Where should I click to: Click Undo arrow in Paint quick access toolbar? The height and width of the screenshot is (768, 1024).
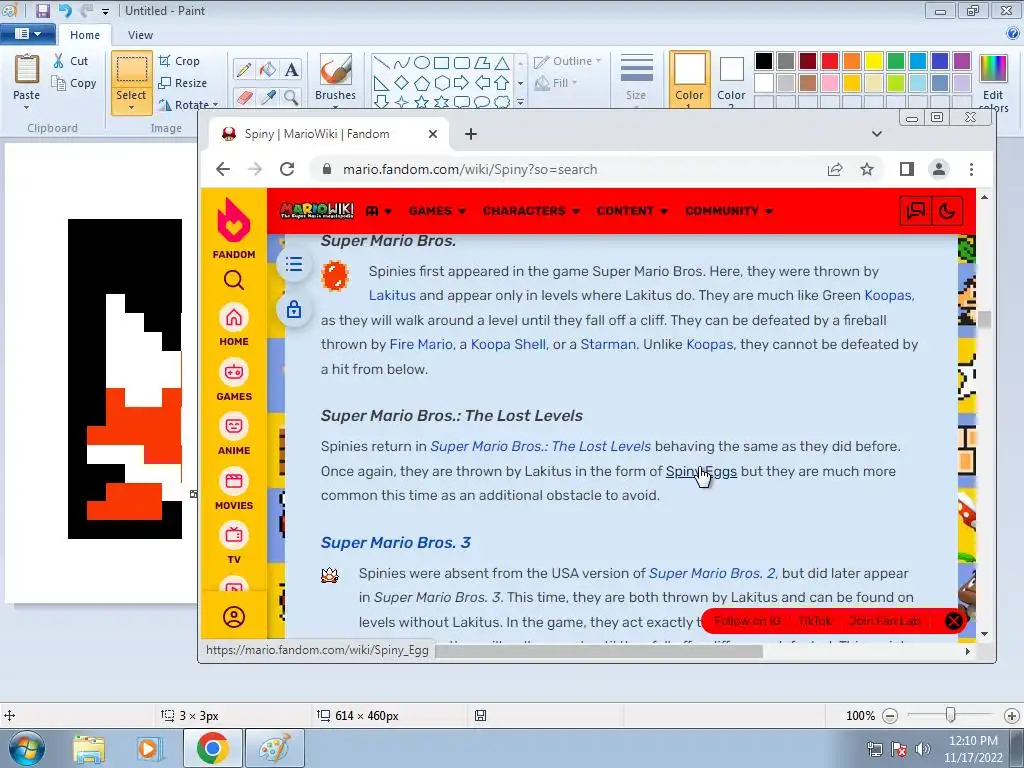click(65, 10)
